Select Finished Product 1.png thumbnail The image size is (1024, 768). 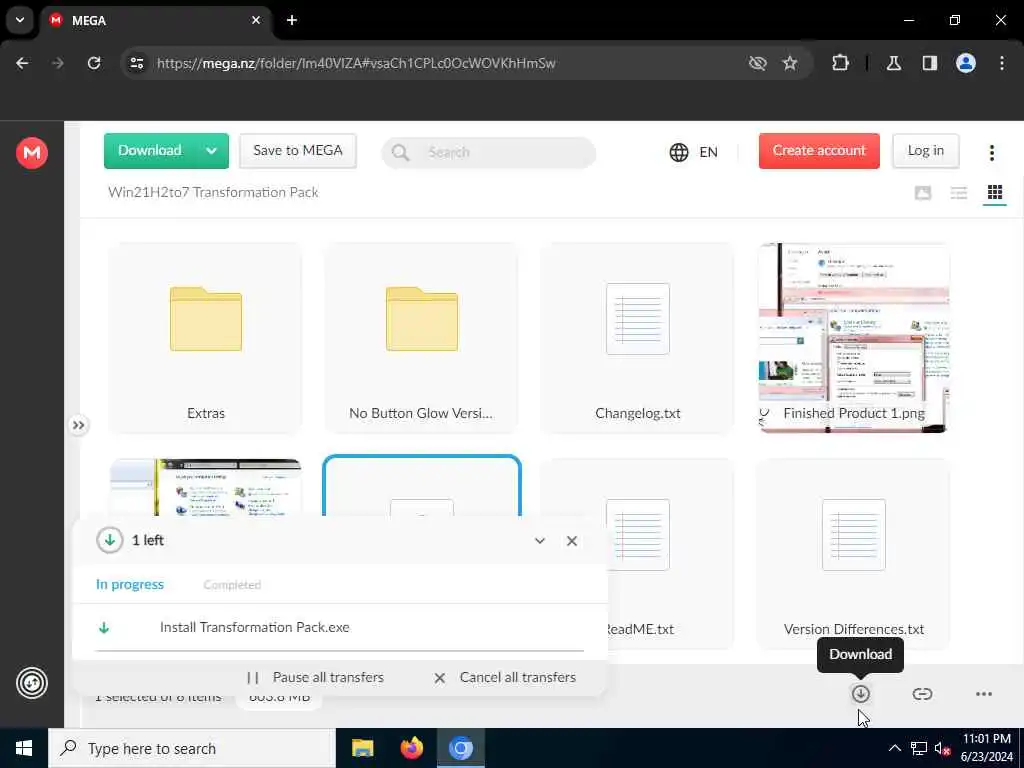(854, 338)
